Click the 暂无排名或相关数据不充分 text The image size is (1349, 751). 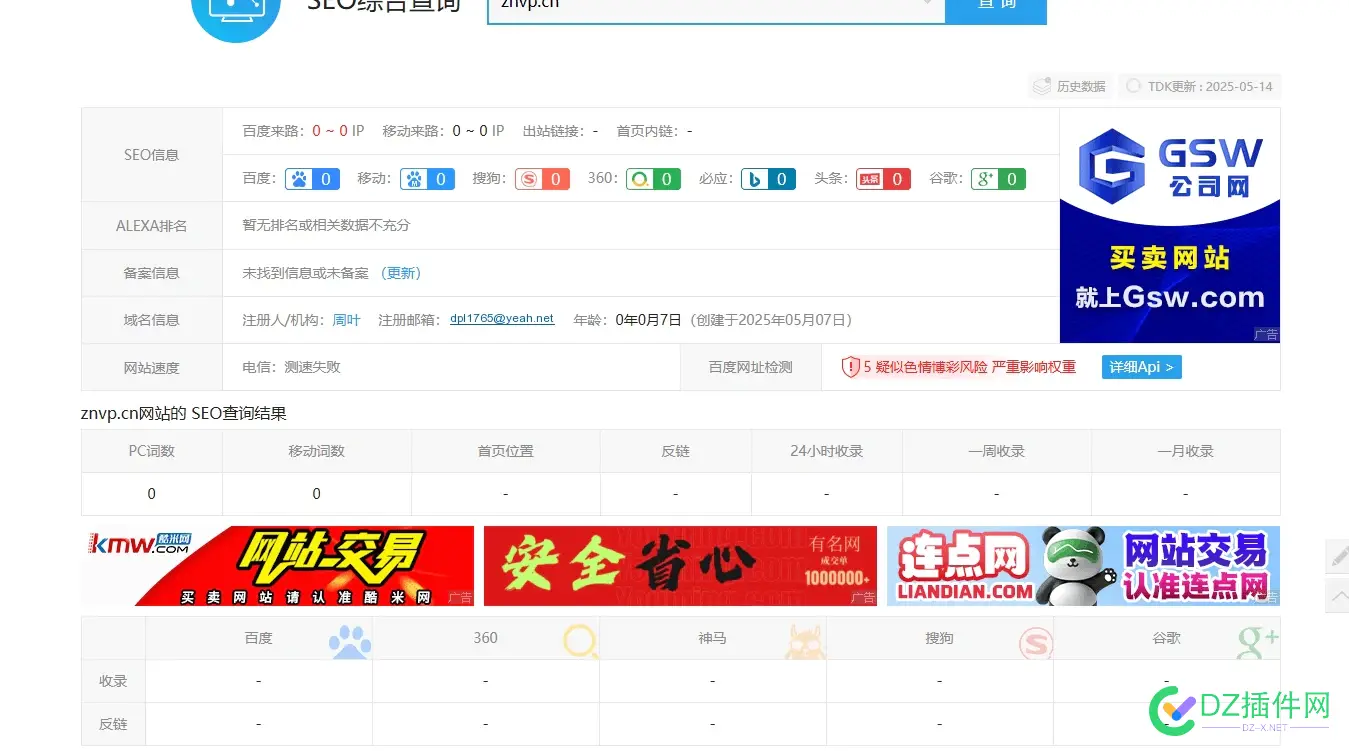point(326,225)
